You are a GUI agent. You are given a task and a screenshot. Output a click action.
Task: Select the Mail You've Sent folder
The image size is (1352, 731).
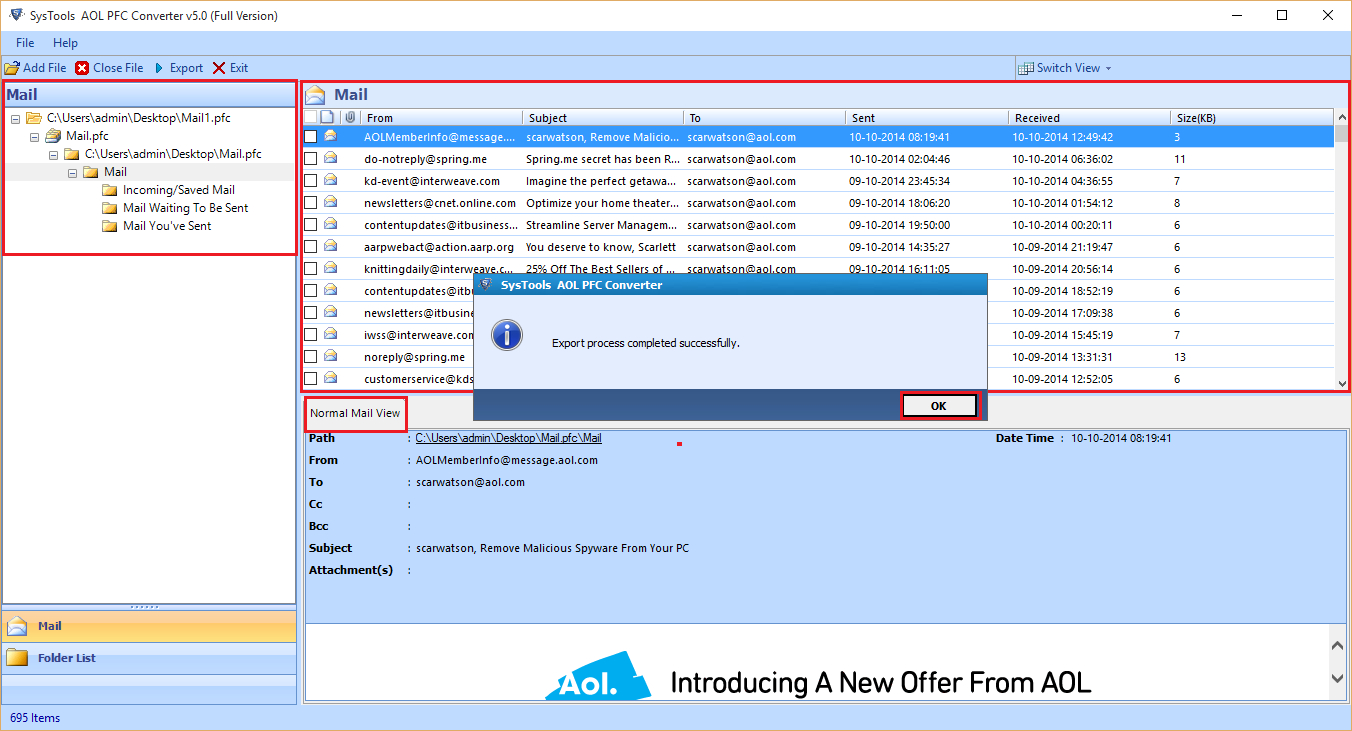pyautogui.click(x=167, y=226)
